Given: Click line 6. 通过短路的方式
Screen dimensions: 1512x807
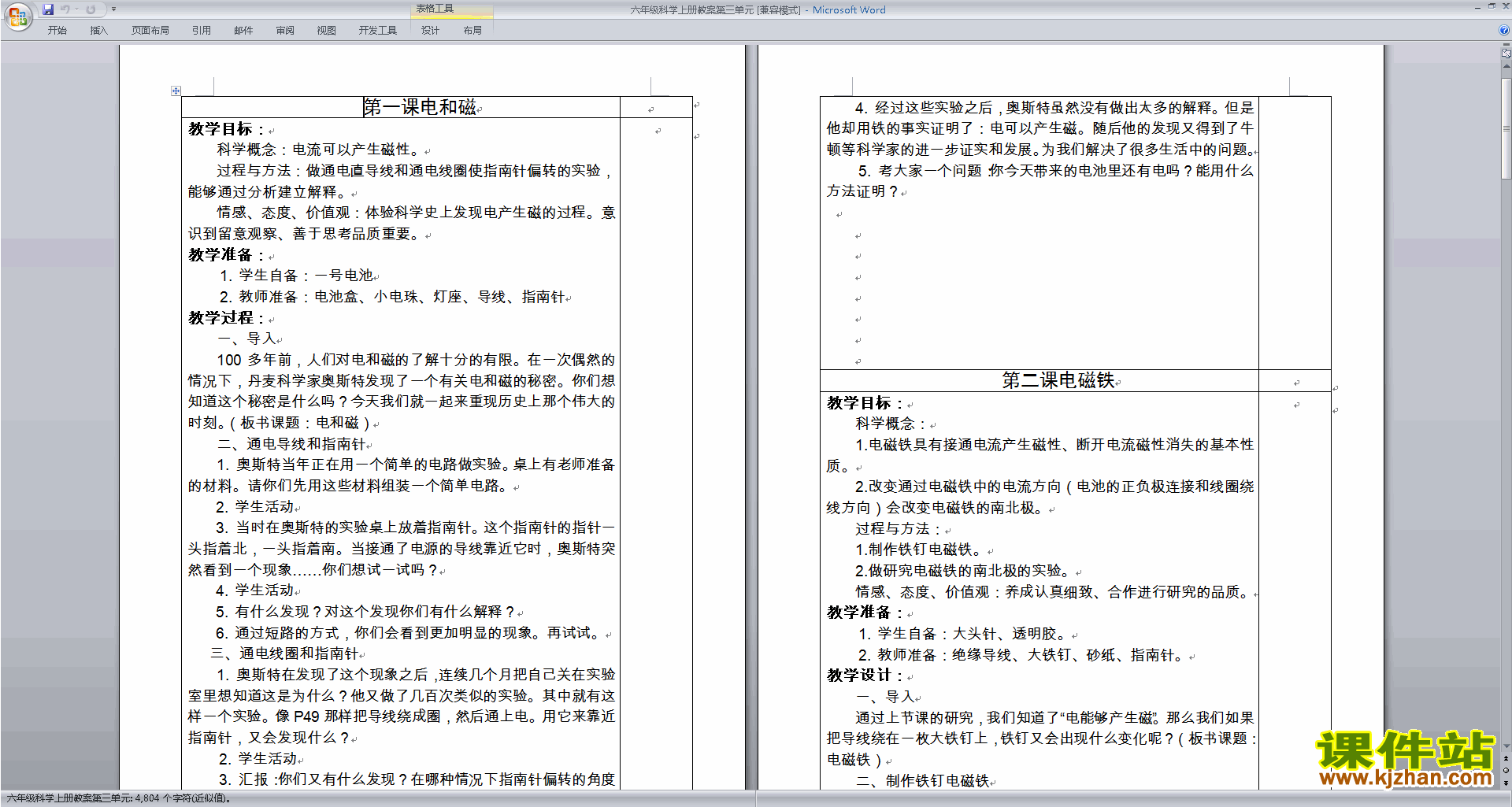Looking at the screenshot, I should point(408,633).
